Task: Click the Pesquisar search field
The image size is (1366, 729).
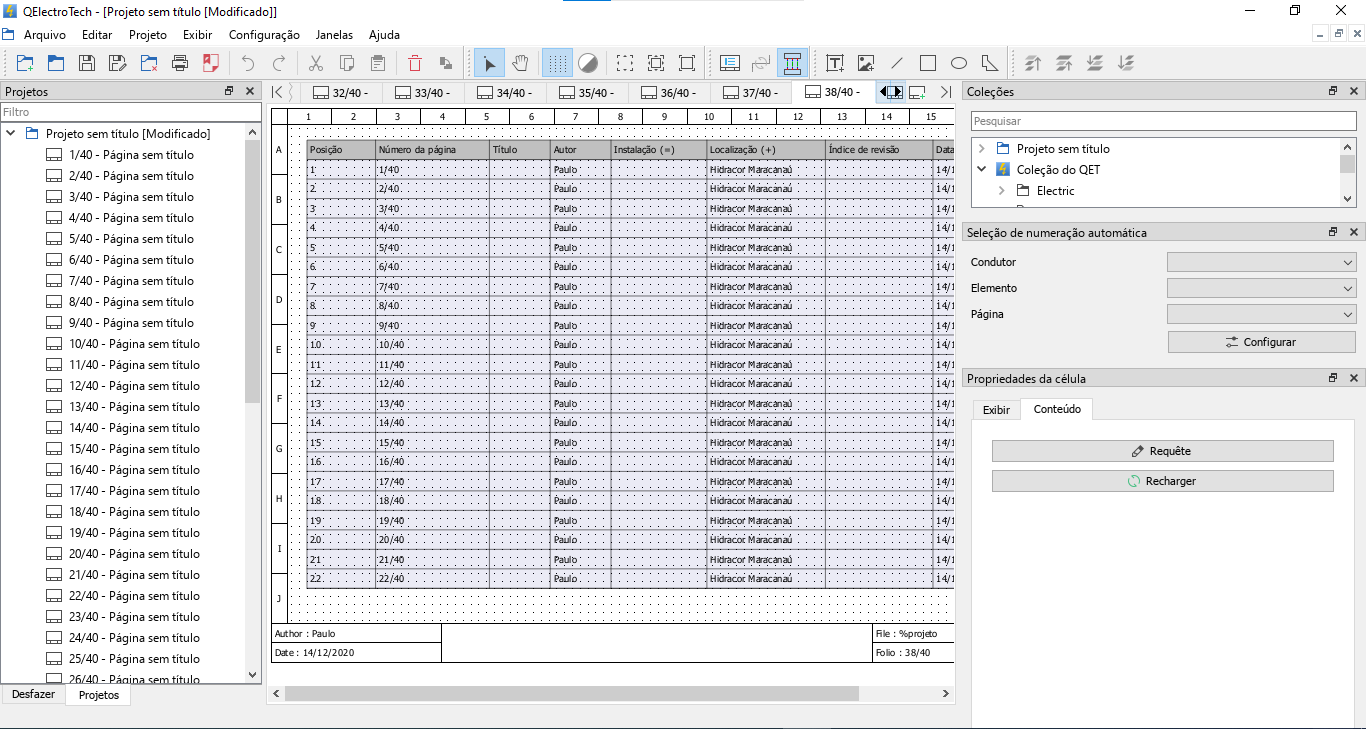Action: pyautogui.click(x=1163, y=120)
